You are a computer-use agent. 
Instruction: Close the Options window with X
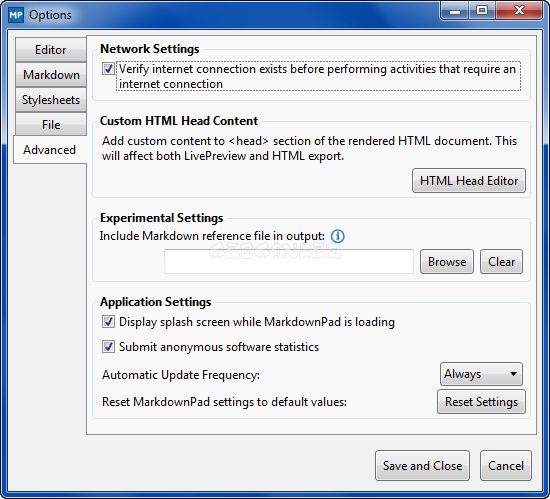point(519,11)
